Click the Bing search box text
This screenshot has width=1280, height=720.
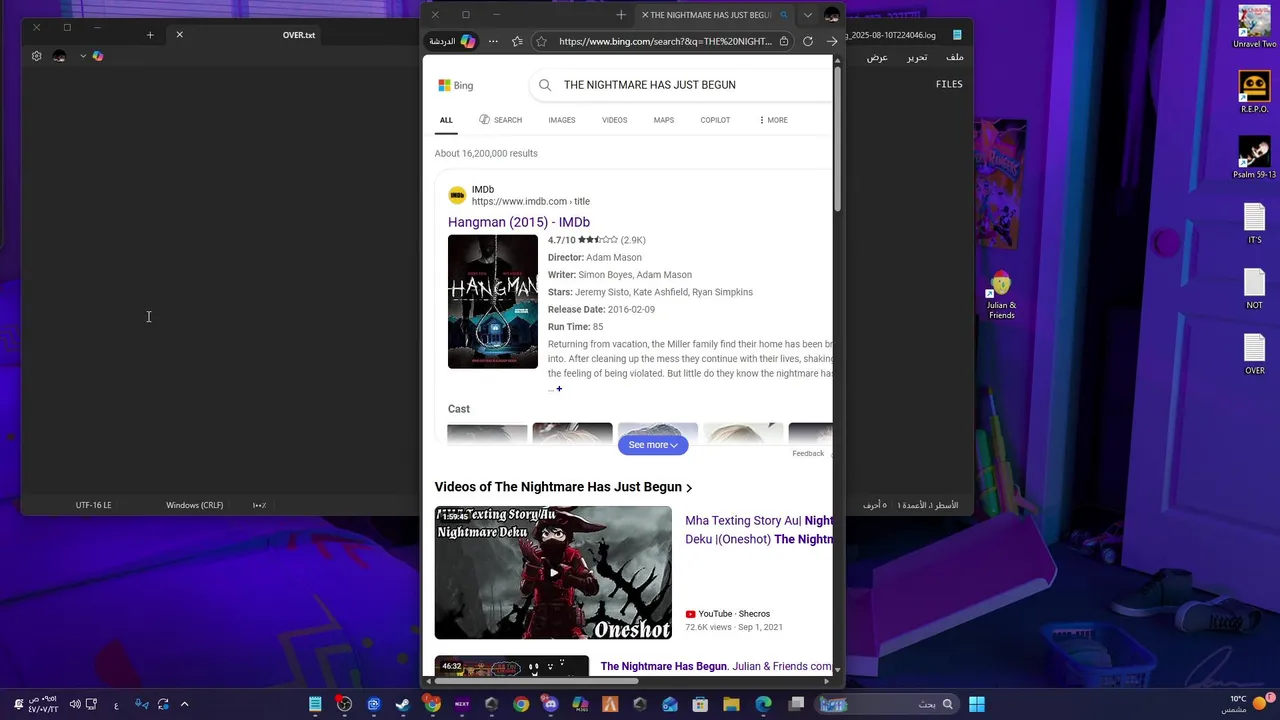pyautogui.click(x=650, y=85)
